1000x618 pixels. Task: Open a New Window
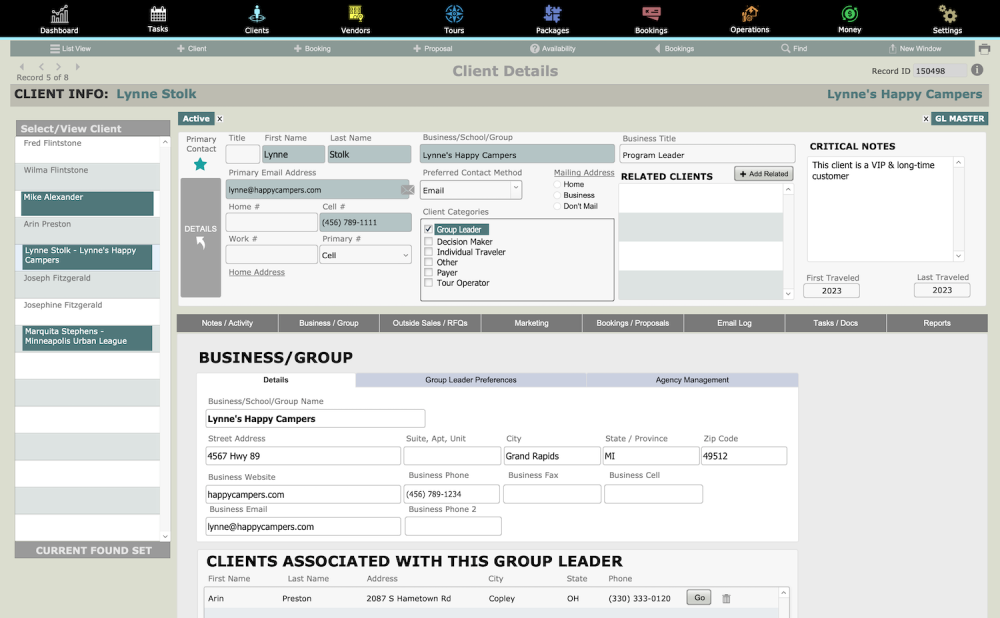915,48
